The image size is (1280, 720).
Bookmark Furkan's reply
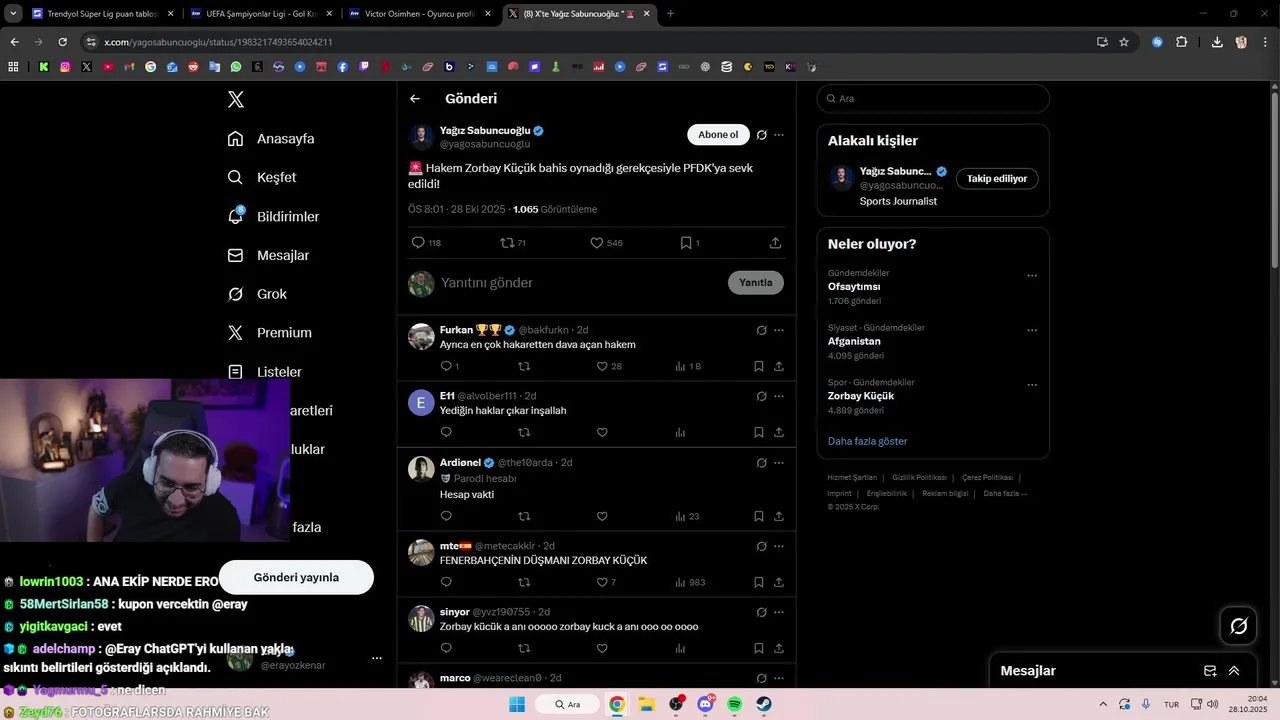point(759,366)
